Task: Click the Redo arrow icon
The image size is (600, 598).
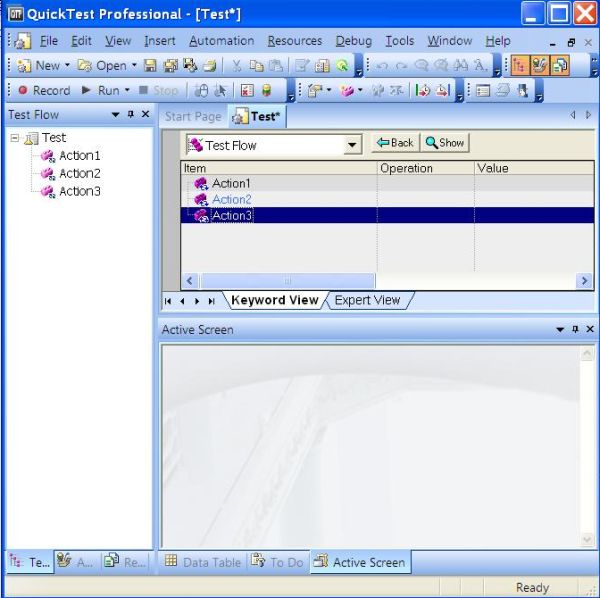Action: pos(401,66)
